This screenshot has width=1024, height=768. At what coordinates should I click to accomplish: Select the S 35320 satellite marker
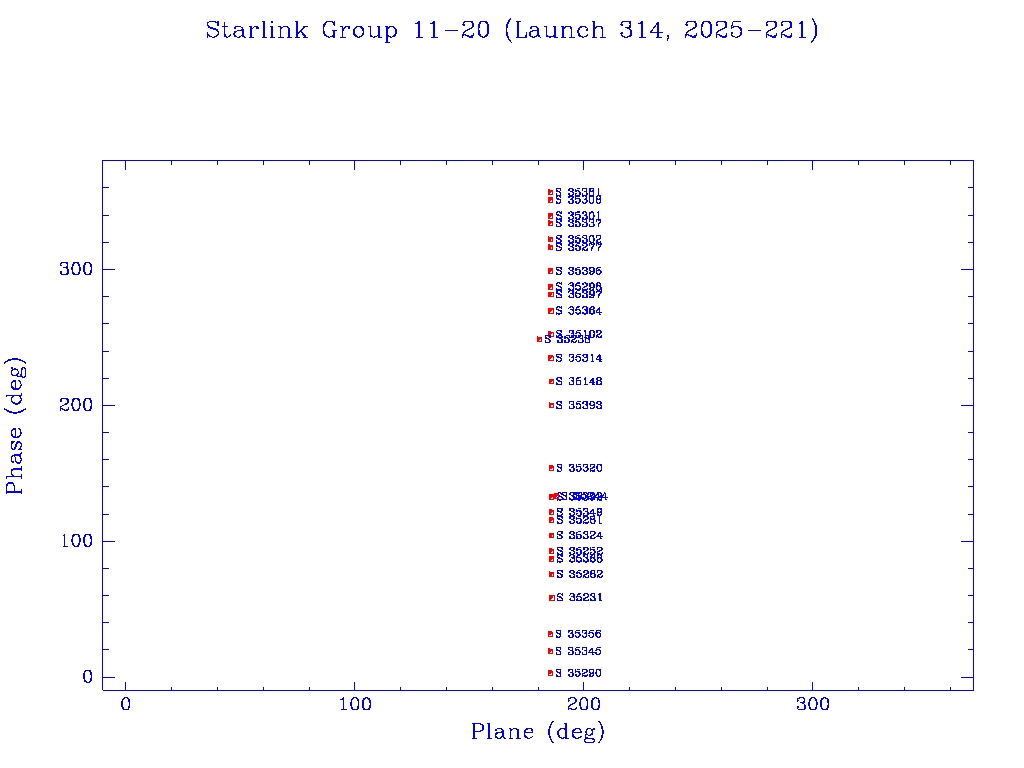coord(551,468)
